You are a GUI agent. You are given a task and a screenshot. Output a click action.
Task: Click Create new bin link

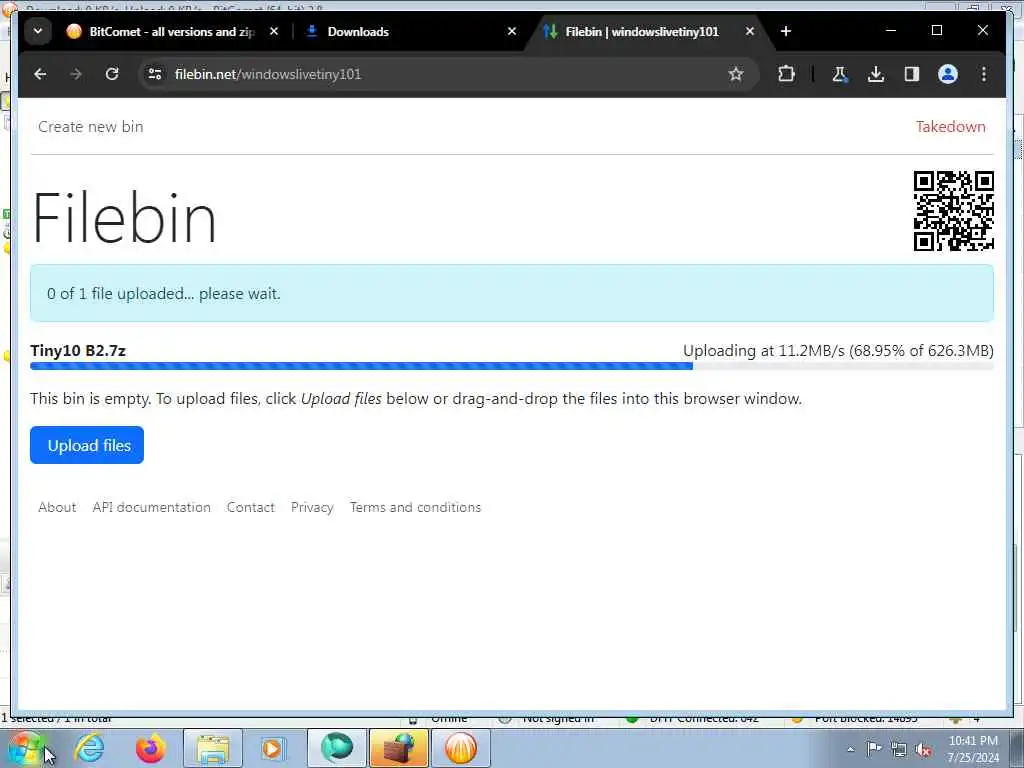(91, 127)
